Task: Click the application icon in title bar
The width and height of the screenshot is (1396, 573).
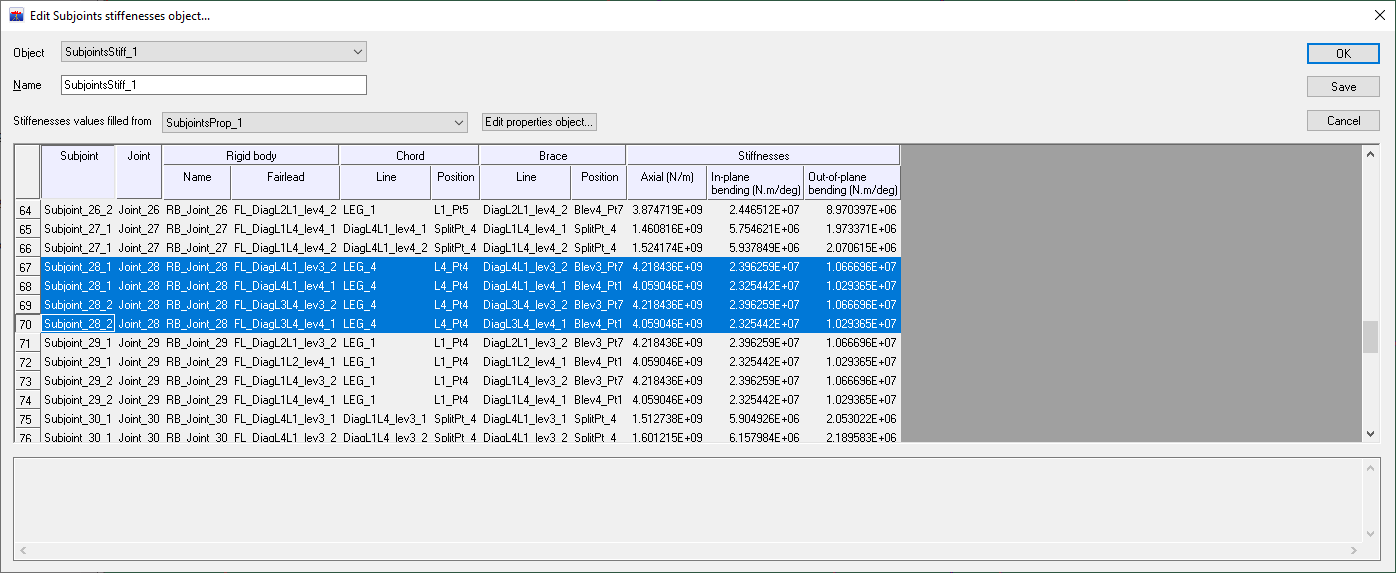Action: tap(16, 16)
